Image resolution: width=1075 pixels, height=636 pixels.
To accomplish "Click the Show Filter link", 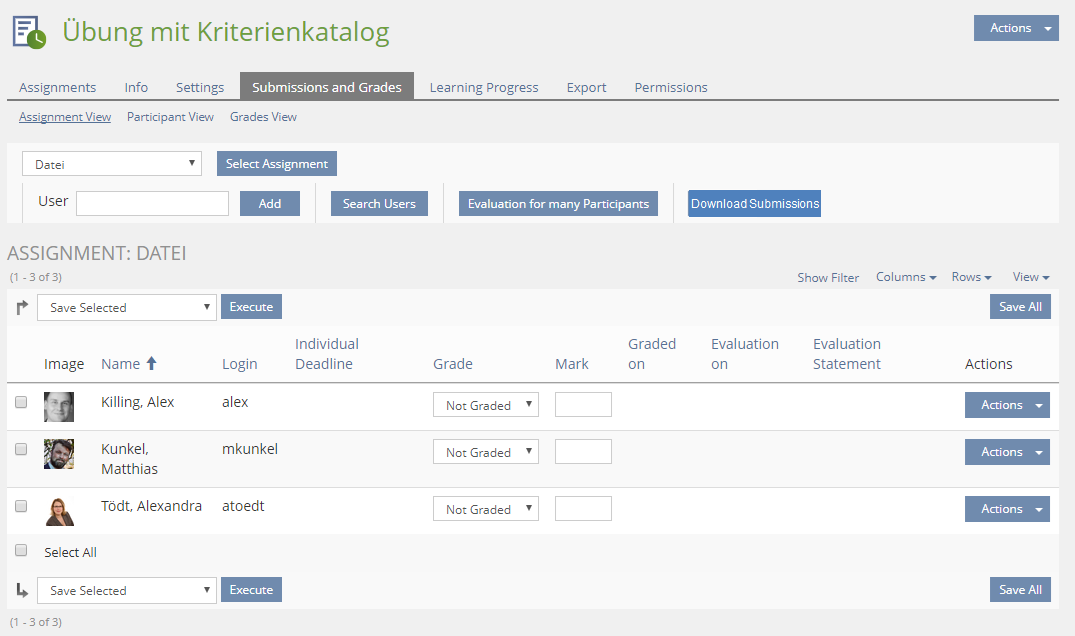I will (828, 278).
